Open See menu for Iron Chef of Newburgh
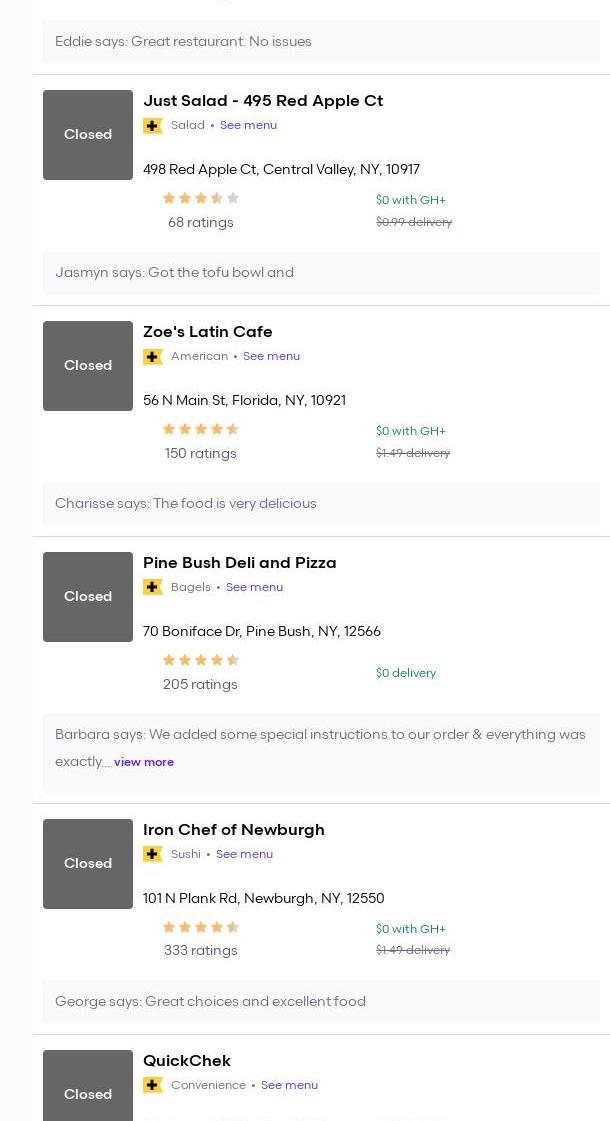The width and height of the screenshot is (610, 1121). click(244, 854)
